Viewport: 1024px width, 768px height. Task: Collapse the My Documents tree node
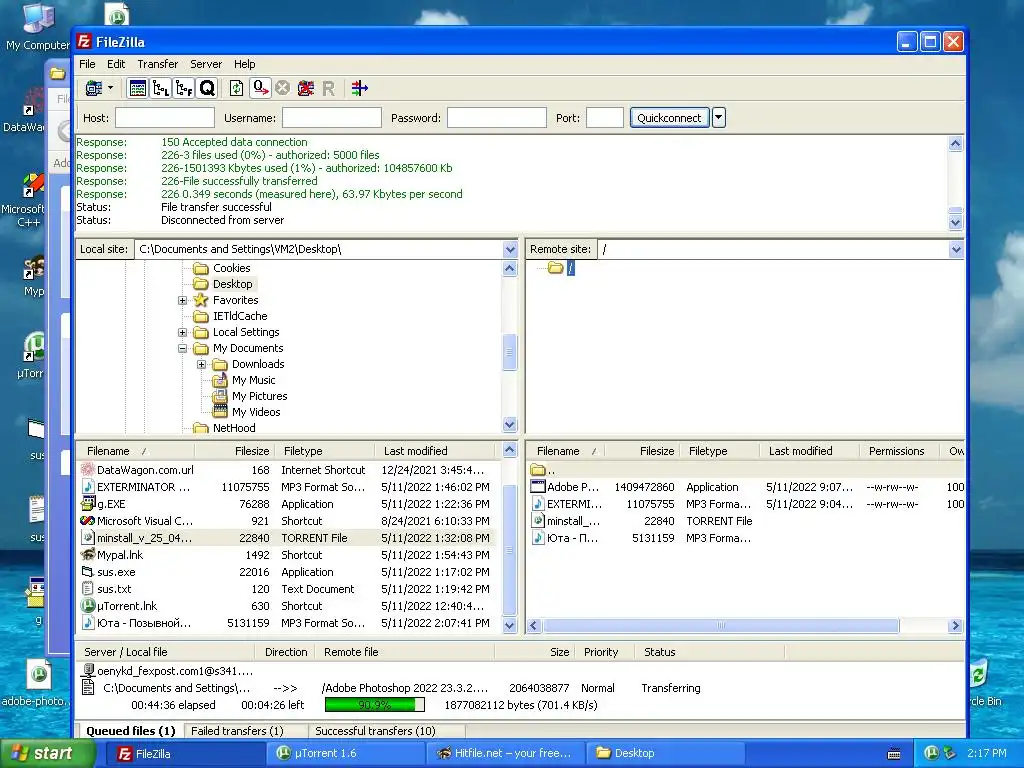click(183, 349)
